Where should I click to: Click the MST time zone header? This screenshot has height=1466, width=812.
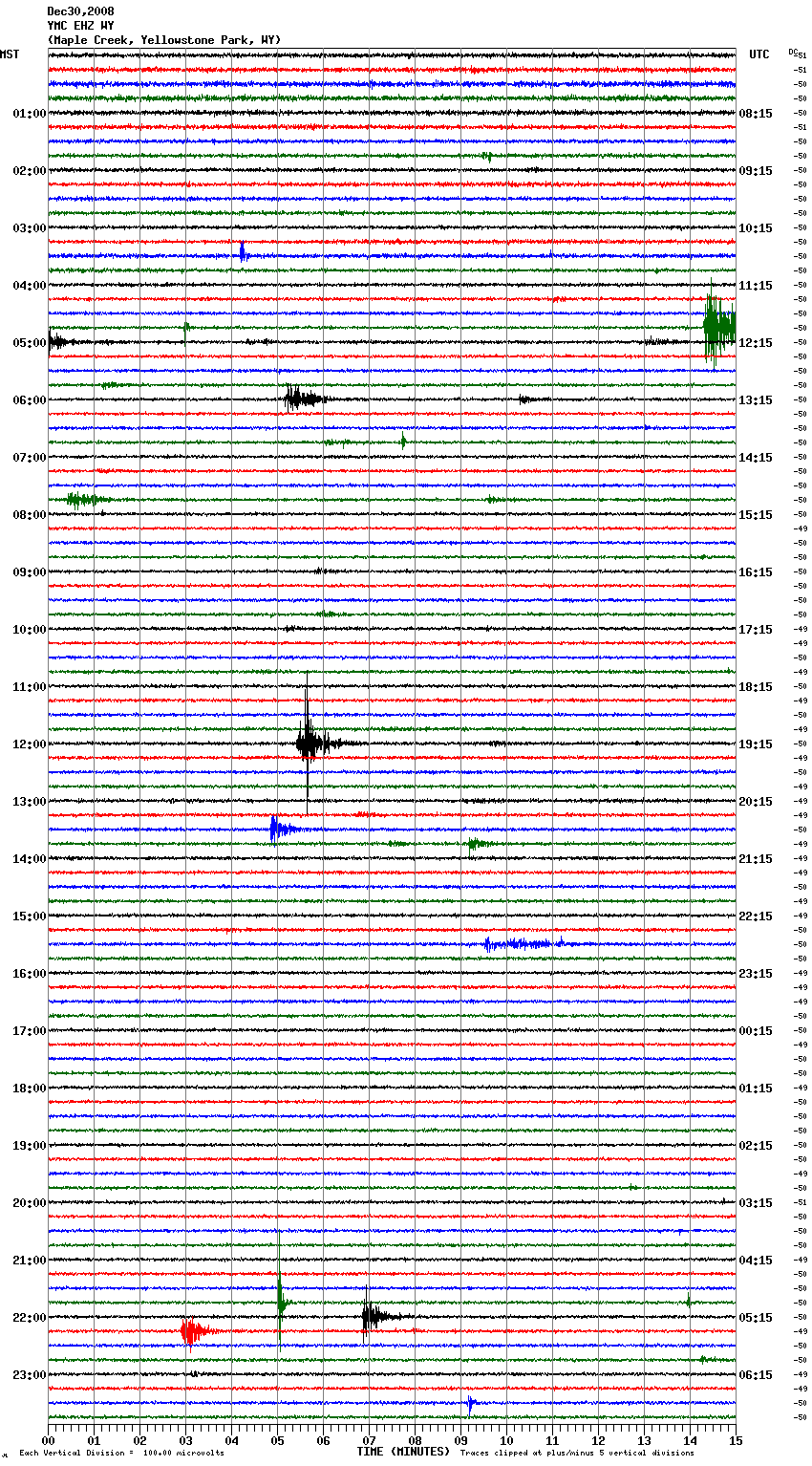click(10, 54)
